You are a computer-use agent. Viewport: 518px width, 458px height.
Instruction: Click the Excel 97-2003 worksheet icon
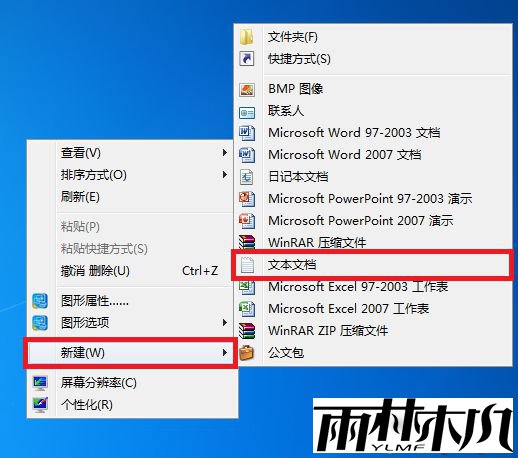[x=247, y=287]
